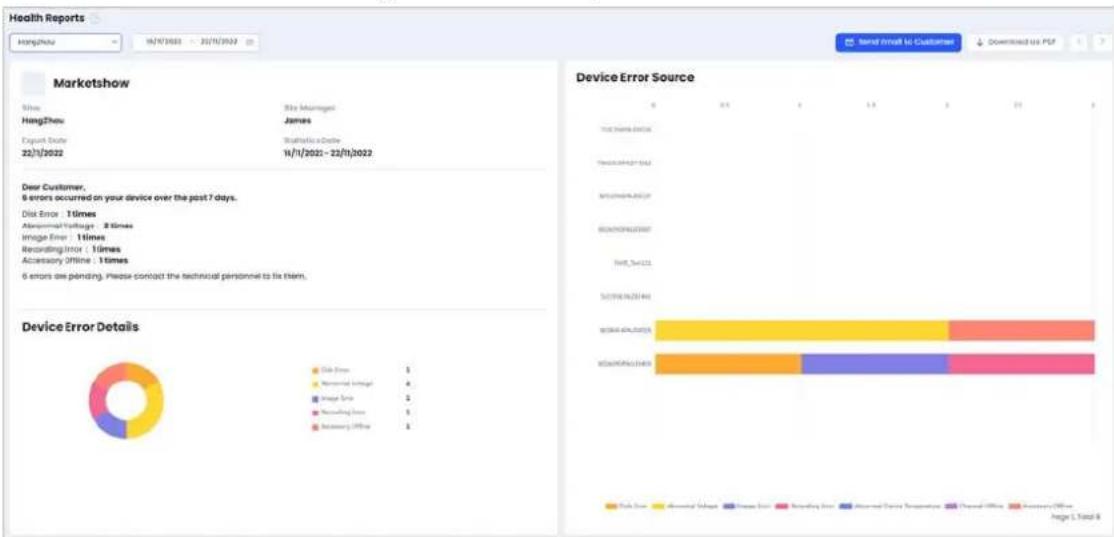Viewport: 1114px width, 537px height.
Task: Click the Send Email to Customer button
Action: tap(899, 42)
